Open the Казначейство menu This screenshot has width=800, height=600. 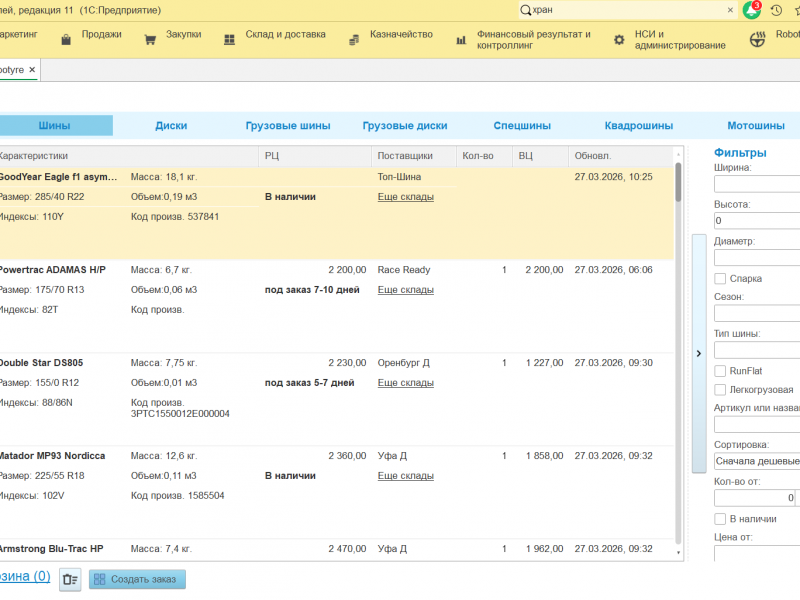(x=402, y=34)
